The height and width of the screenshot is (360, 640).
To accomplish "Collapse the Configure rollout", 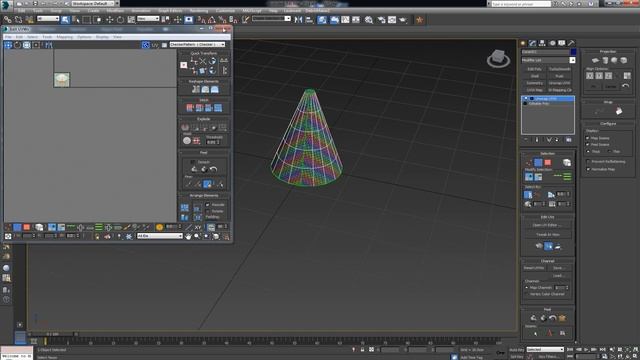I will (x=608, y=124).
